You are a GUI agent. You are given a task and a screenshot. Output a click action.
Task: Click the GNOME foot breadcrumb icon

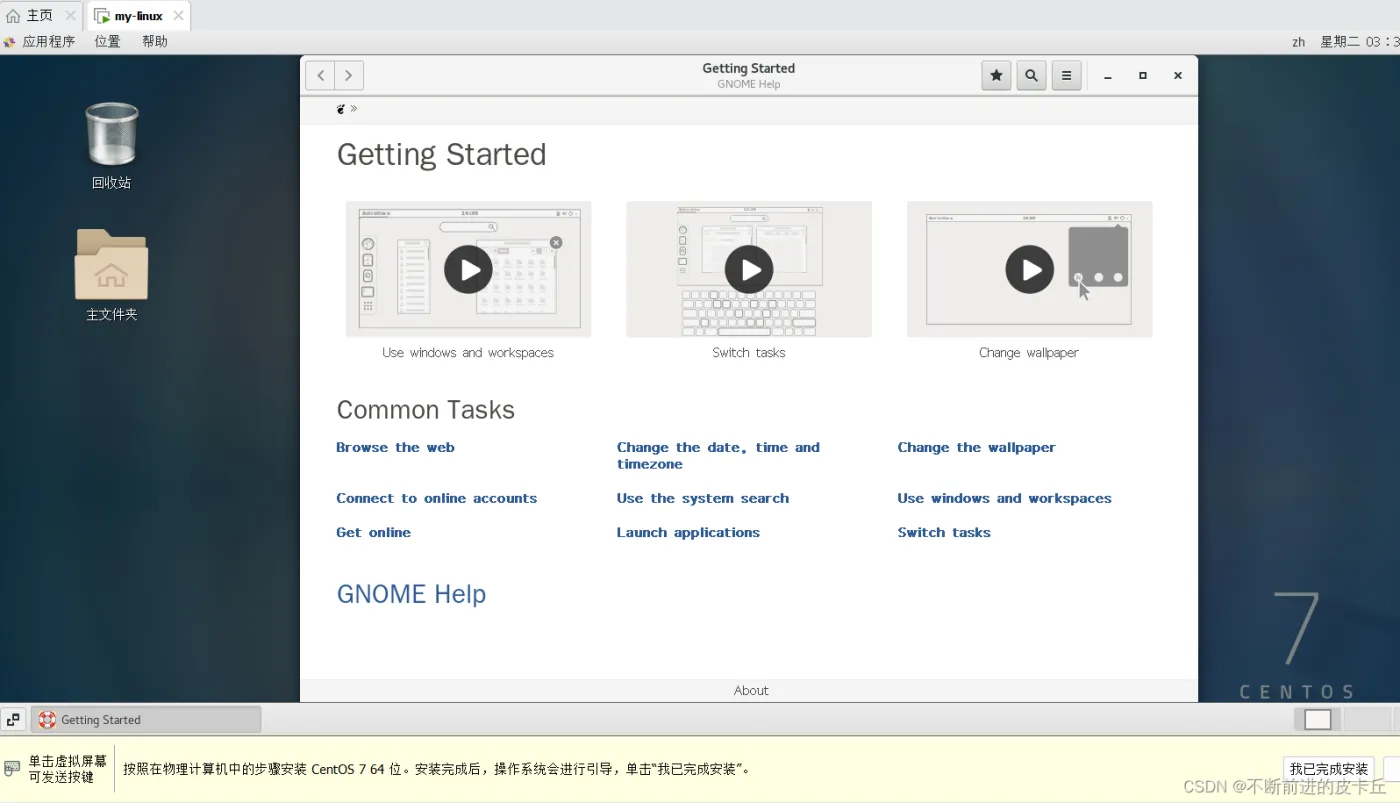click(x=341, y=109)
